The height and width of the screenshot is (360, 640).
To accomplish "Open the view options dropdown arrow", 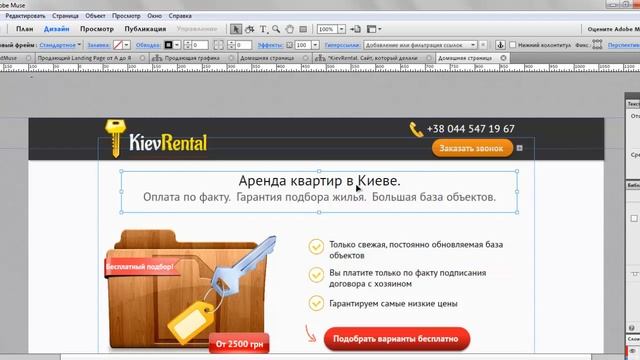I will [380, 29].
